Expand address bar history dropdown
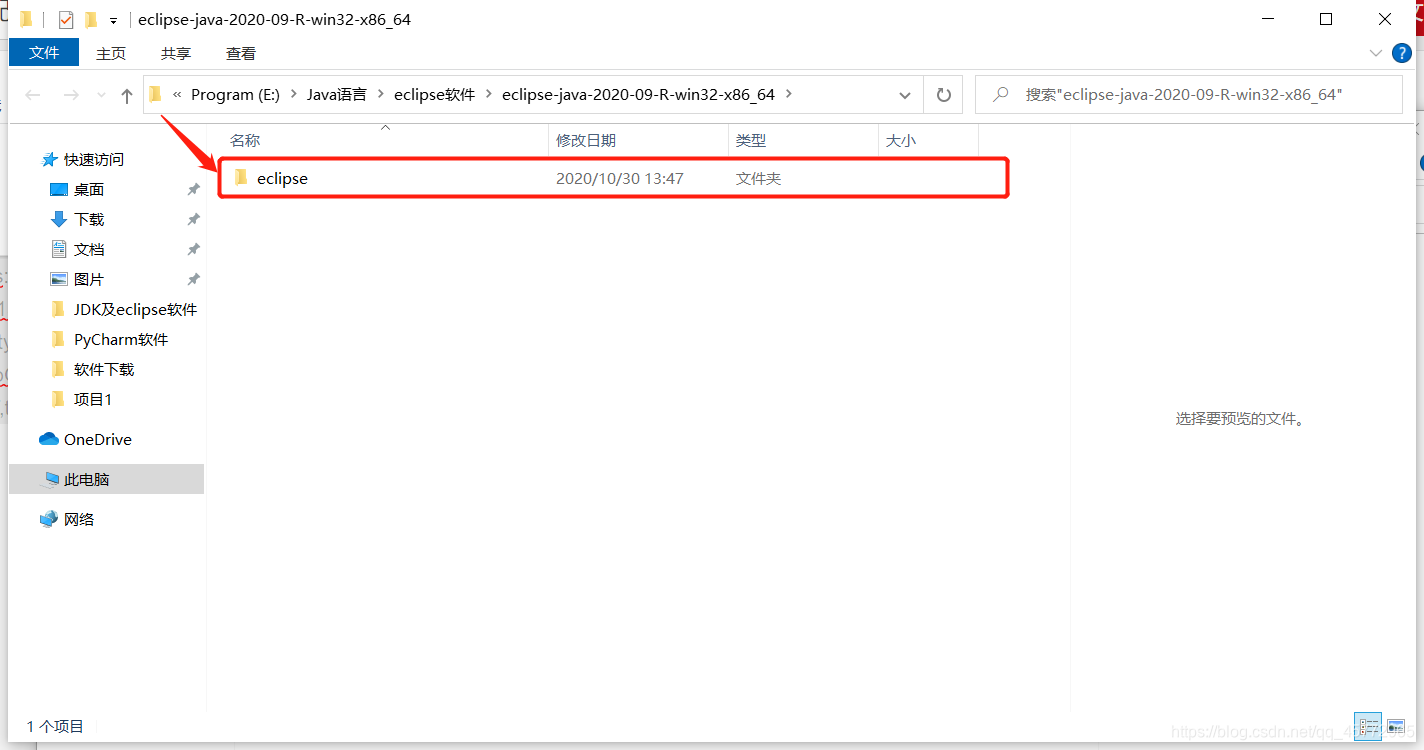The height and width of the screenshot is (750, 1424). [x=905, y=95]
